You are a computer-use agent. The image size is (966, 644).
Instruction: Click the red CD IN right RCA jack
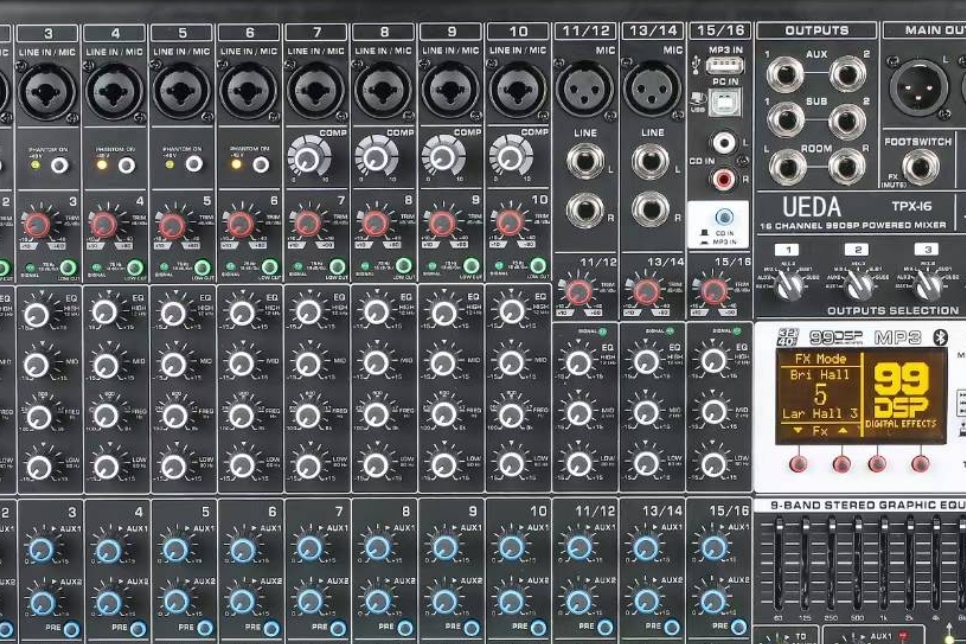click(722, 179)
